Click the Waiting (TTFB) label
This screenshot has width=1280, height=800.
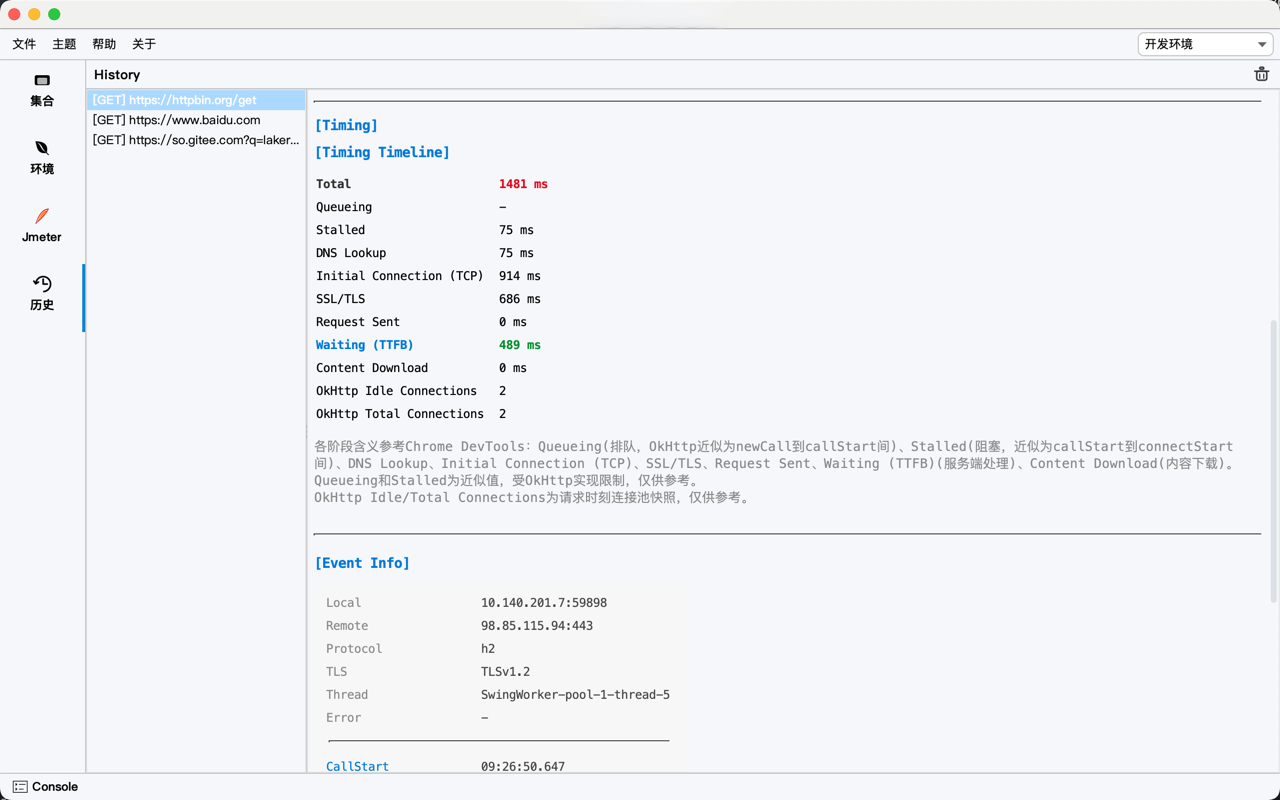(365, 345)
